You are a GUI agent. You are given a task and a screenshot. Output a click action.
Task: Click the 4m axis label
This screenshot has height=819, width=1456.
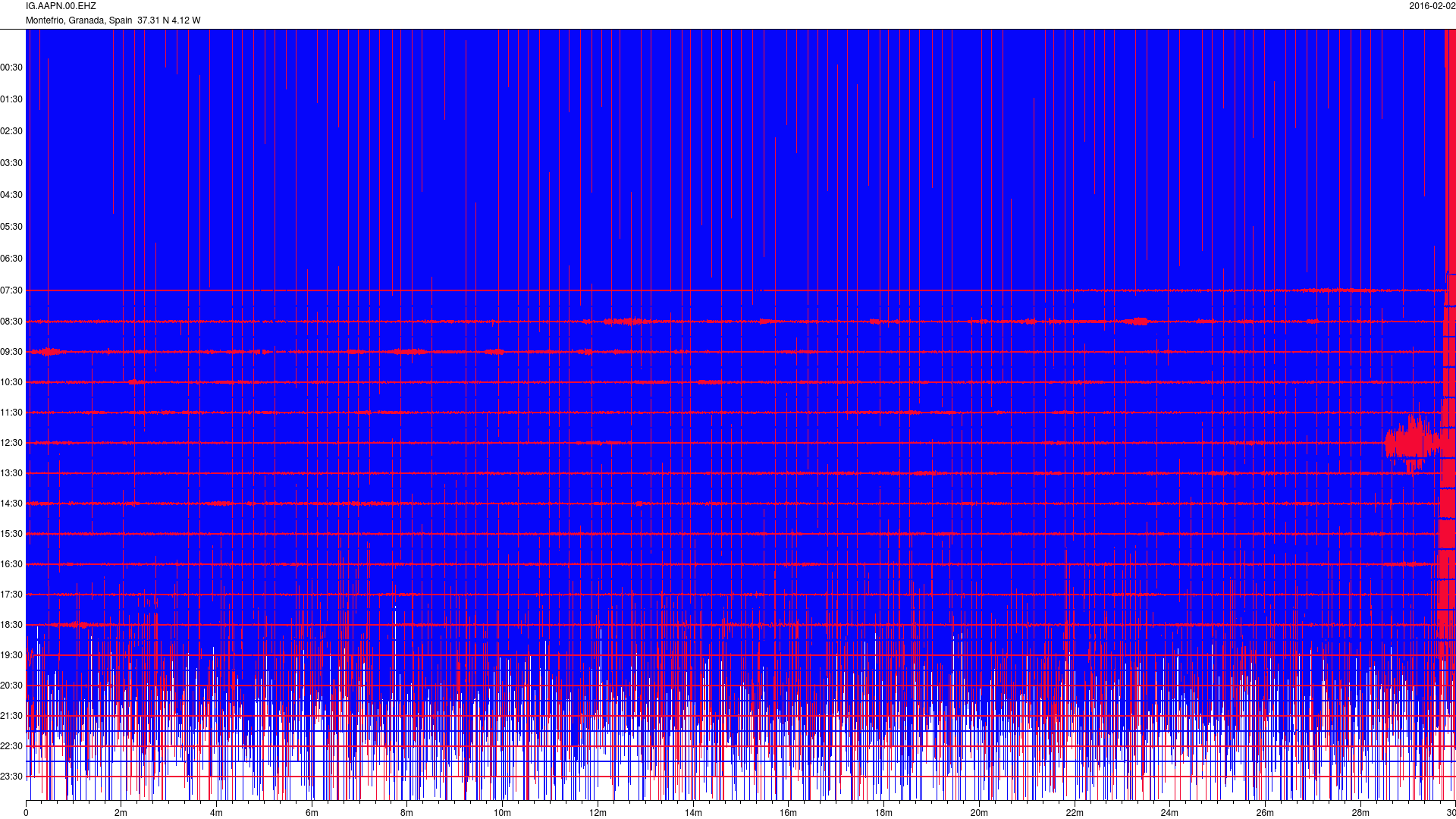click(x=216, y=813)
